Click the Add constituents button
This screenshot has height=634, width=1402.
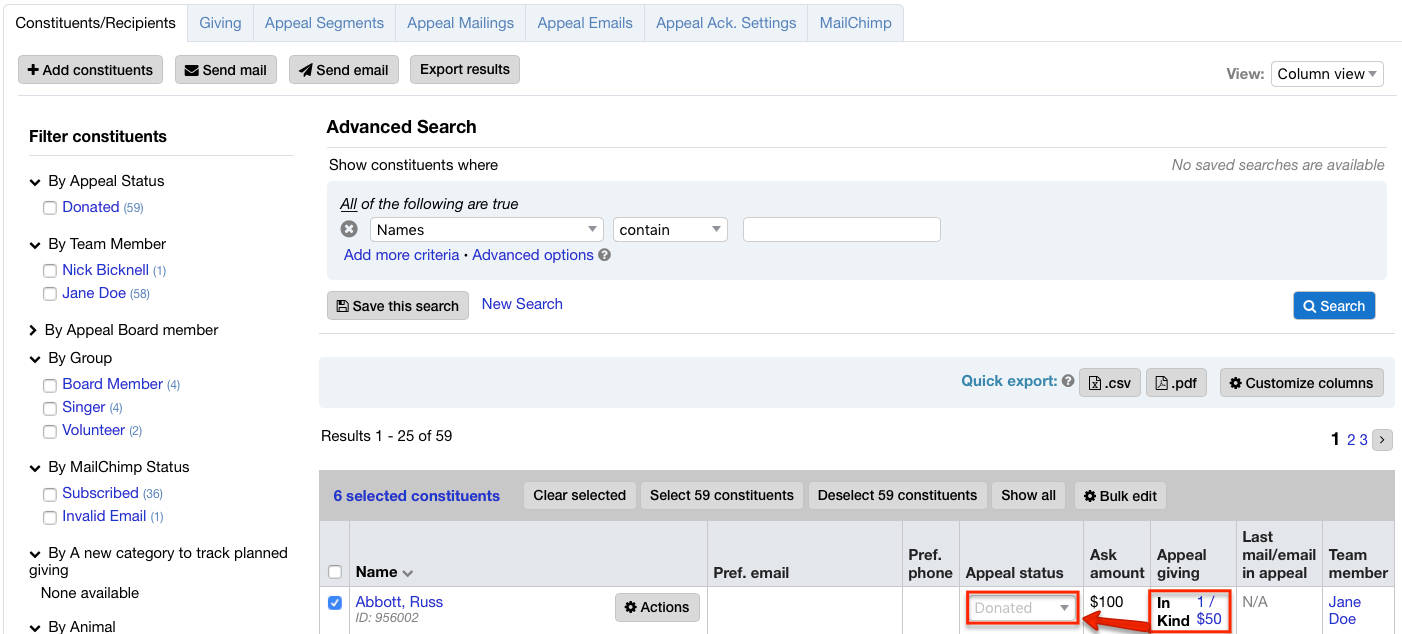[x=90, y=70]
